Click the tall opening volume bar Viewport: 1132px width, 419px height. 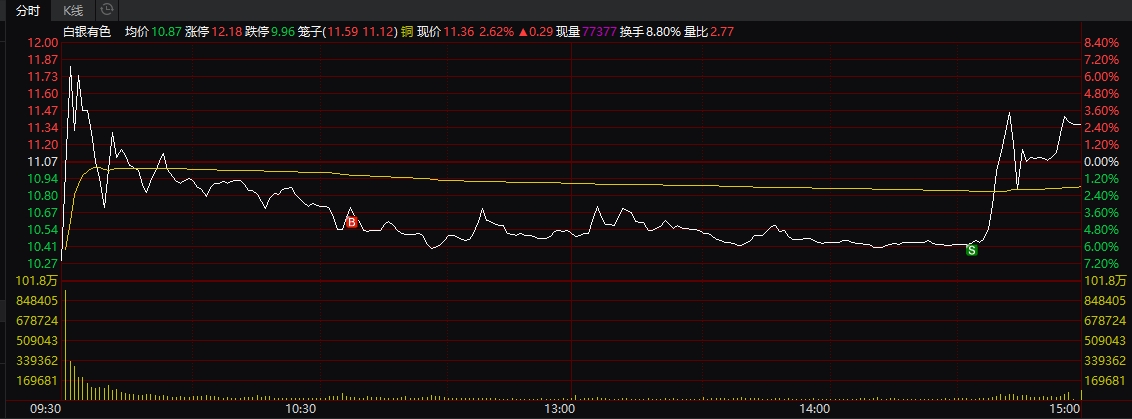click(66, 345)
